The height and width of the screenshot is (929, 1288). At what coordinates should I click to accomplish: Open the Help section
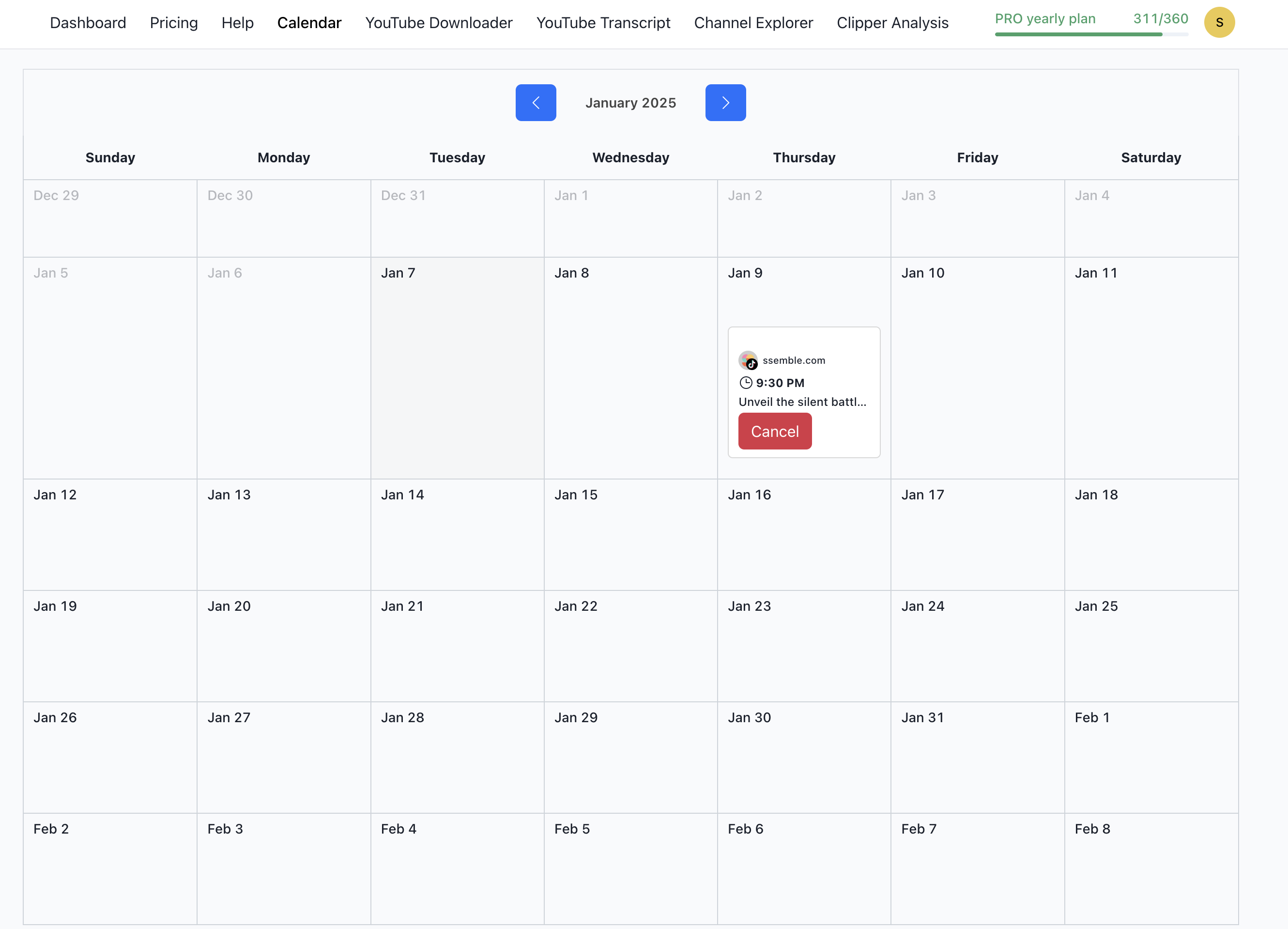pyautogui.click(x=237, y=23)
